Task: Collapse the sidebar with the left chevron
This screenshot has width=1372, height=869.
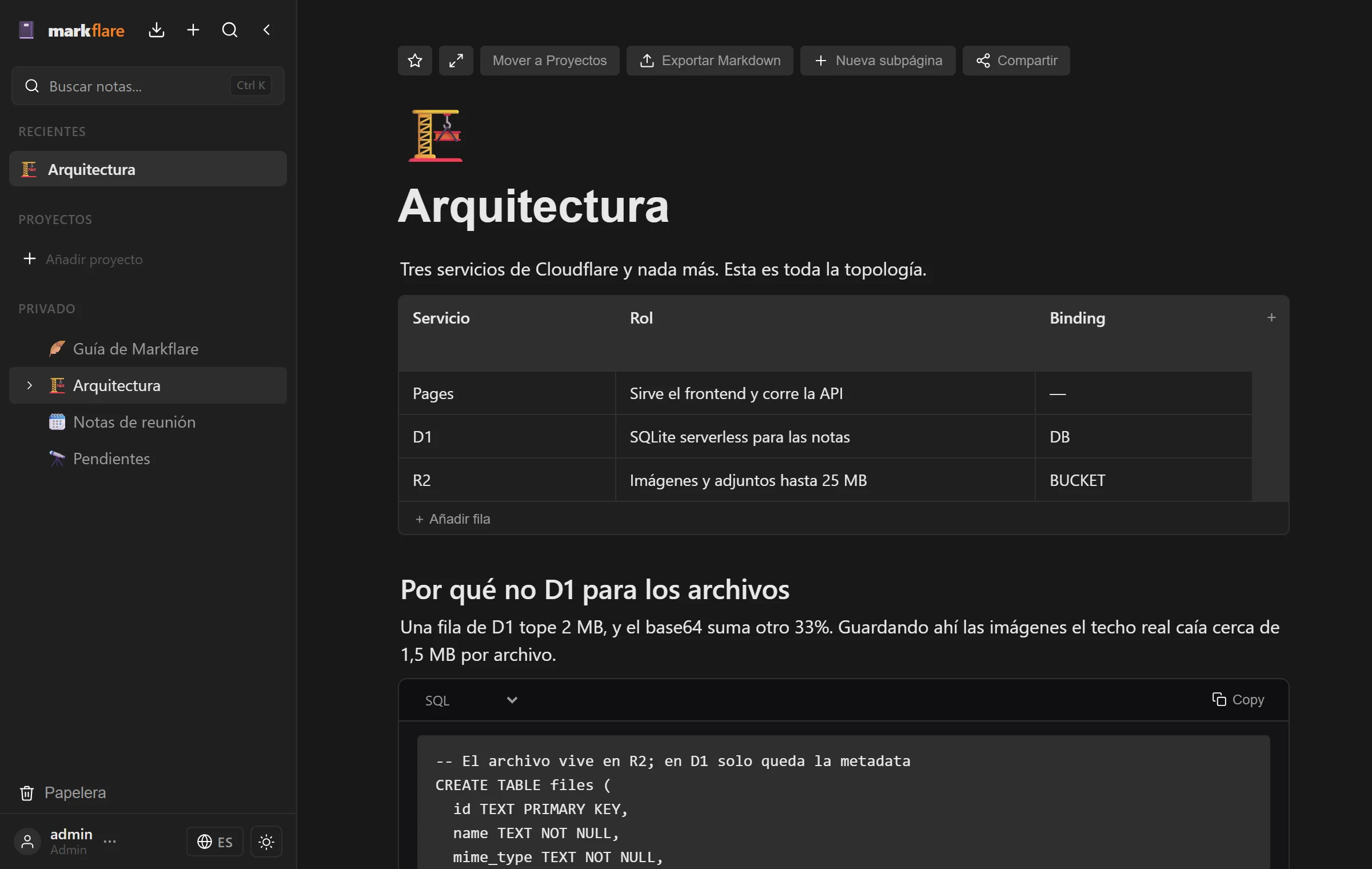Action: pyautogui.click(x=266, y=30)
